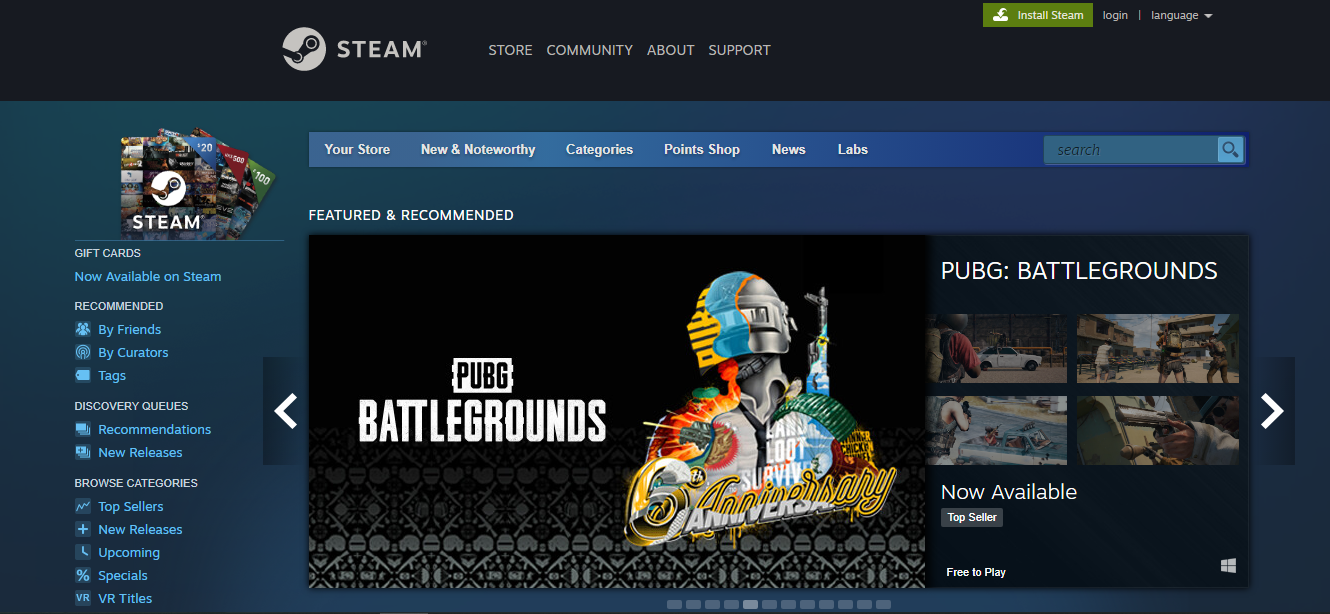Open the News tab
Viewport: 1330px width, 614px height.
click(788, 149)
